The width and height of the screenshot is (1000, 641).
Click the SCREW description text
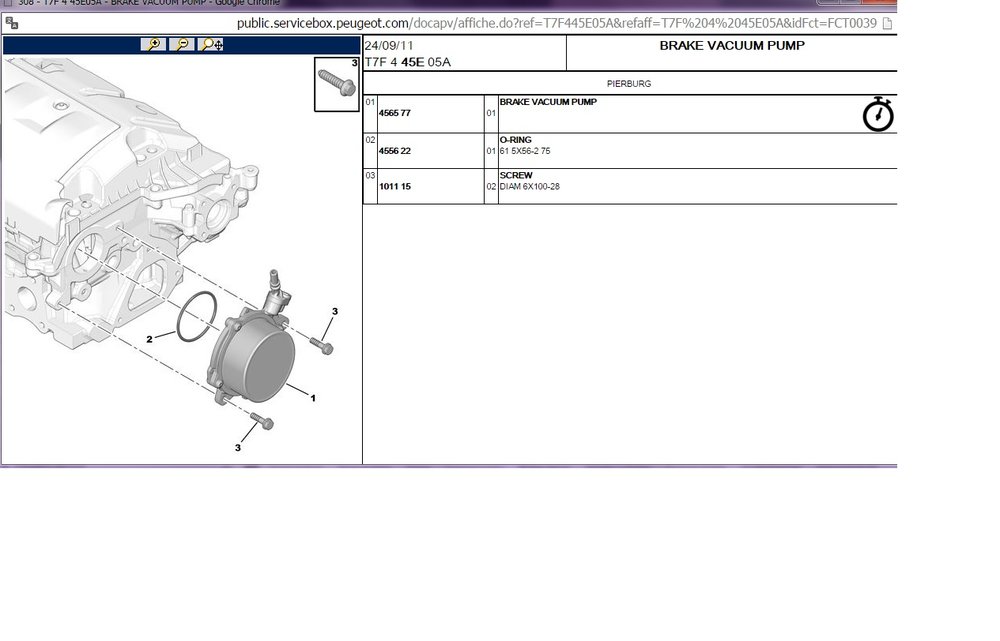click(x=516, y=175)
